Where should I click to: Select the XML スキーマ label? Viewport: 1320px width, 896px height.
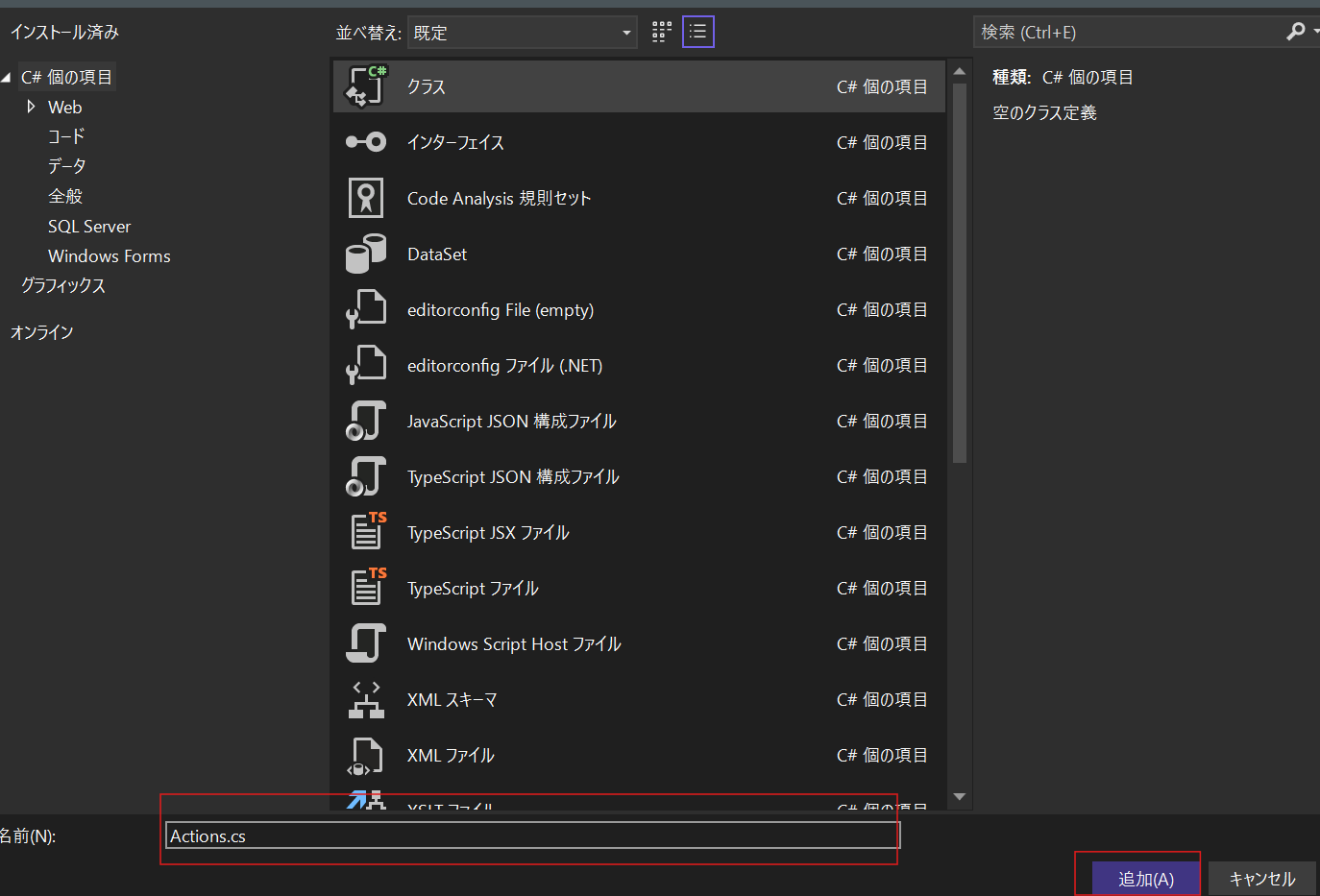coord(452,699)
